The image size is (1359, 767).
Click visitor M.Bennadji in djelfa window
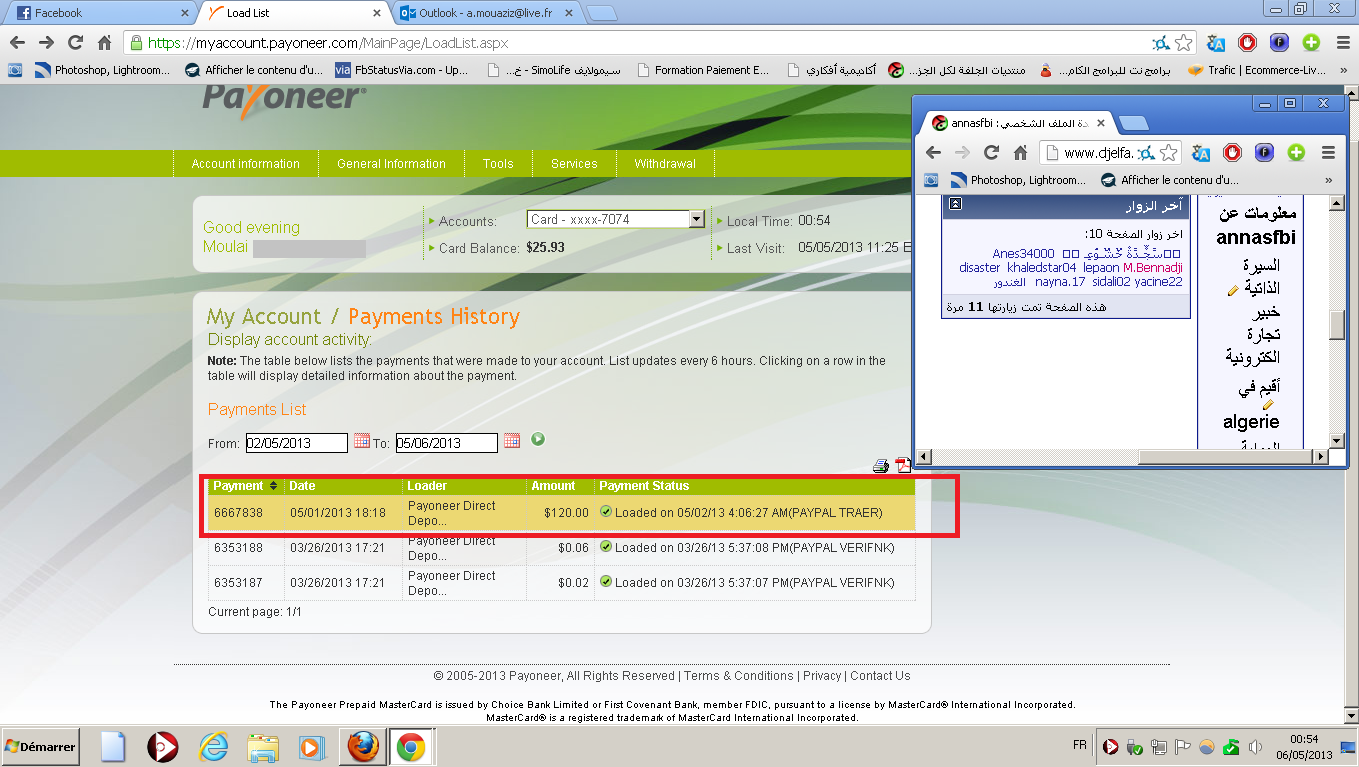coord(1153,267)
